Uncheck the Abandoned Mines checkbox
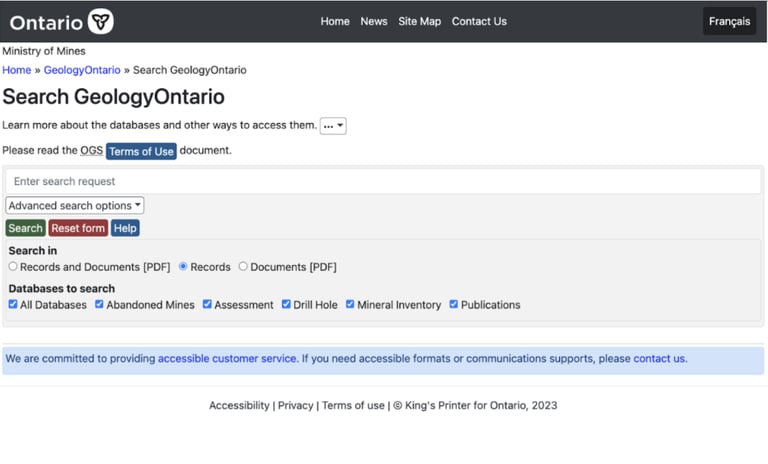 pyautogui.click(x=99, y=304)
